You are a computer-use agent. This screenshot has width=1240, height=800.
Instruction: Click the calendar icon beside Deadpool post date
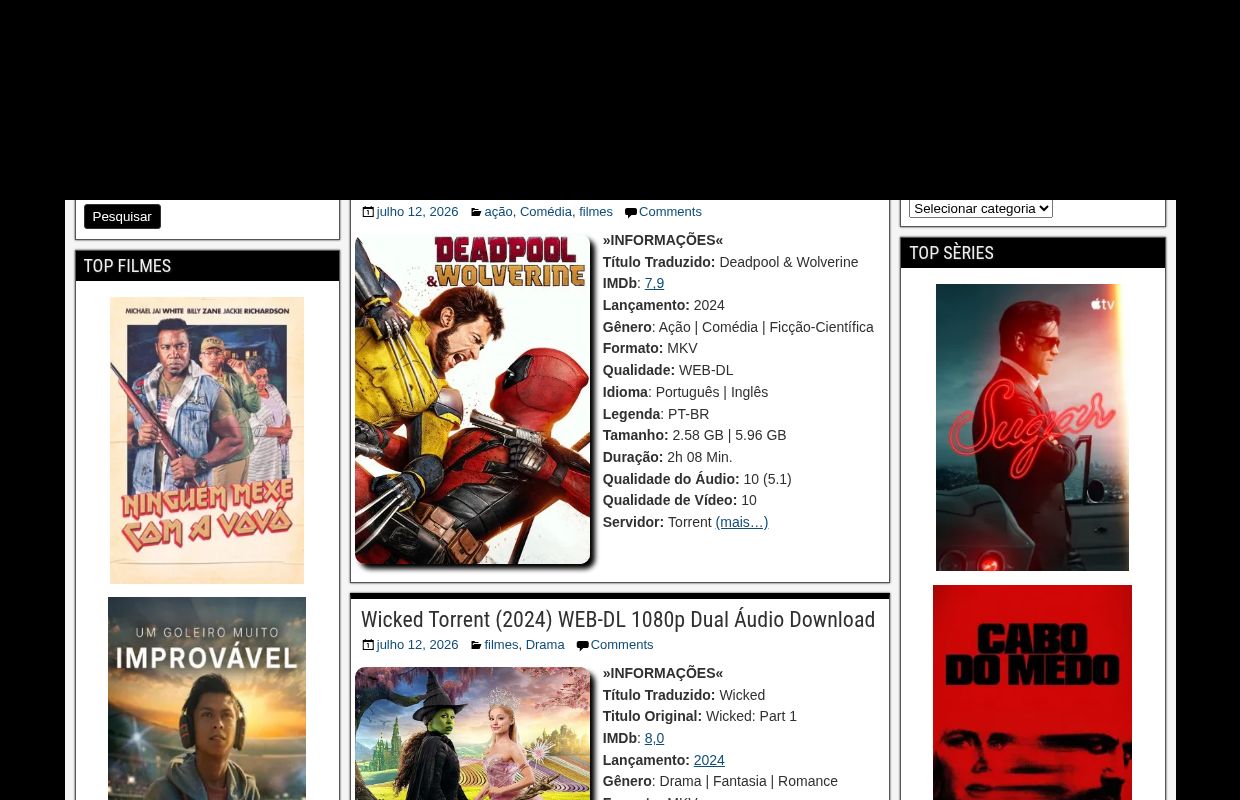pos(368,212)
